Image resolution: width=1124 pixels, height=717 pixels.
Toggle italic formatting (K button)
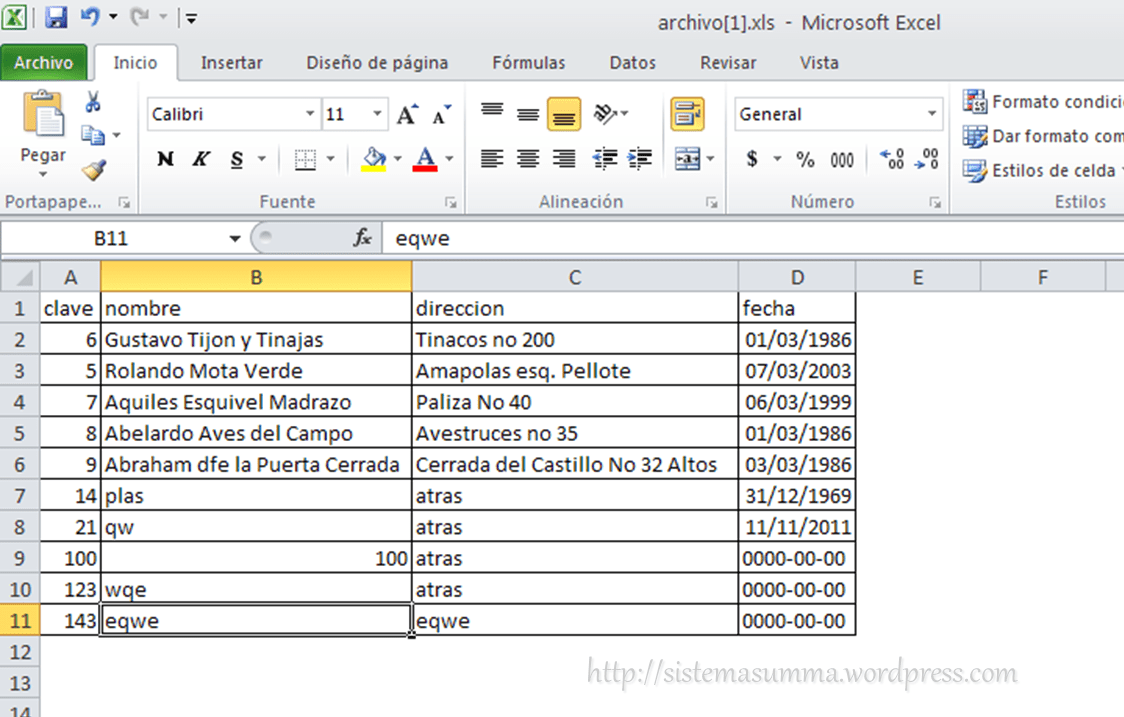(x=201, y=159)
